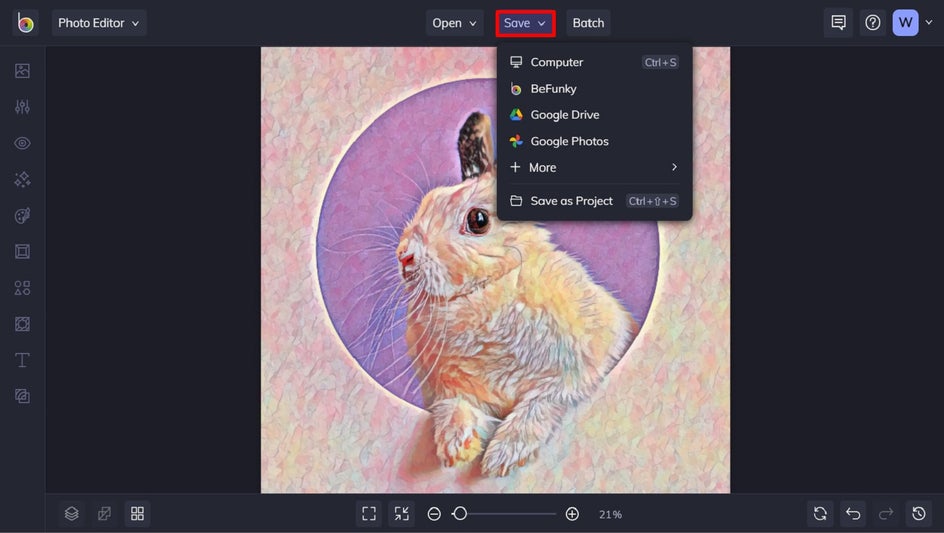The width and height of the screenshot is (944, 533).
Task: Collapse the Save dropdown menu
Action: (x=525, y=23)
